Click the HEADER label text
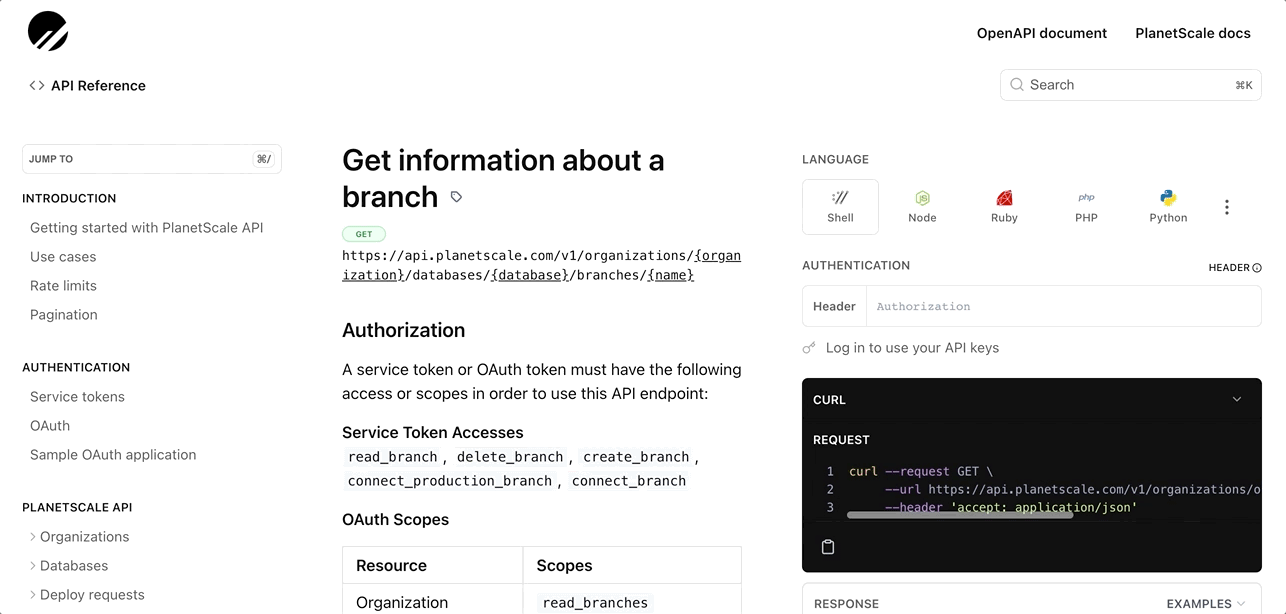The height and width of the screenshot is (614, 1286). pyautogui.click(x=1229, y=268)
